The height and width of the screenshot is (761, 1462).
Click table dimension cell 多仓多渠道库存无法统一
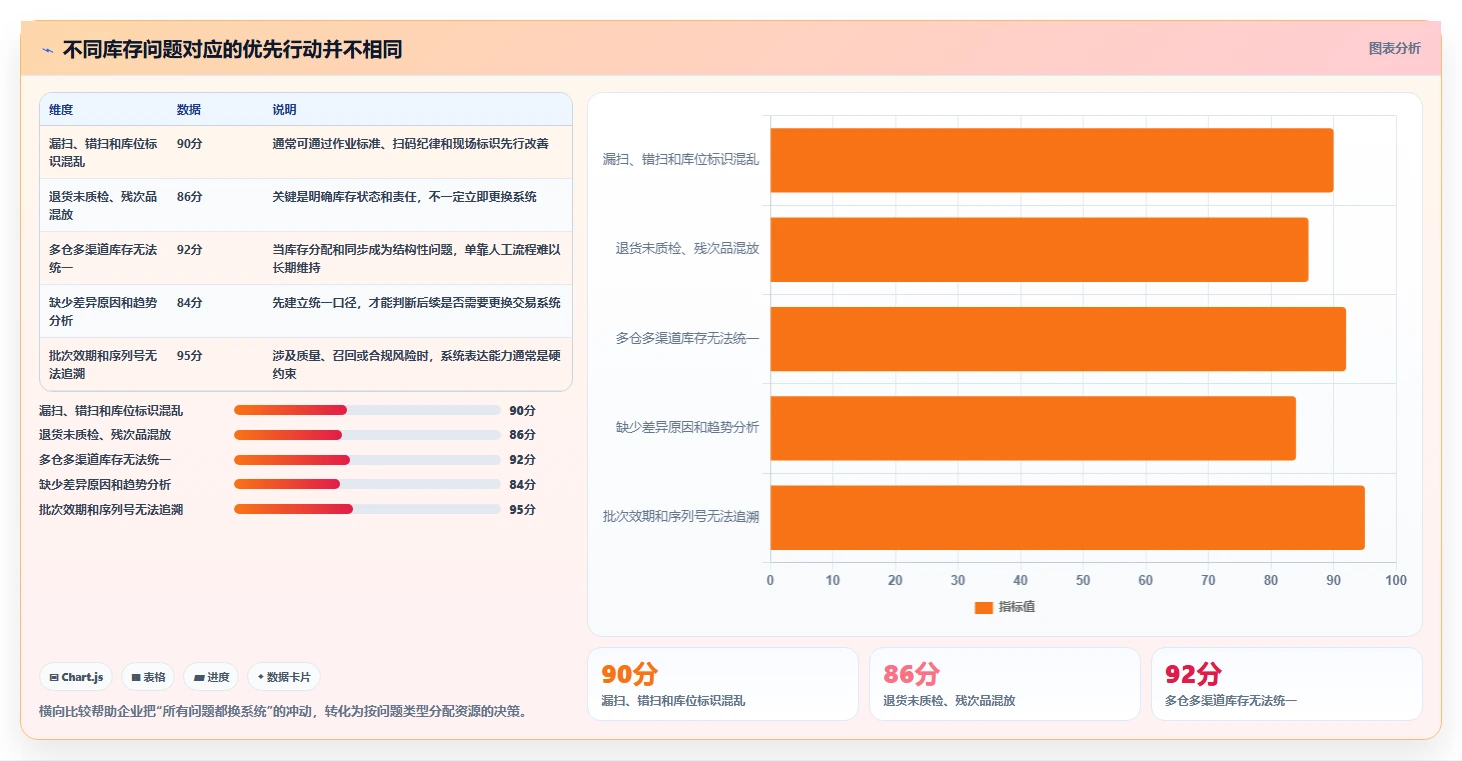(104, 258)
